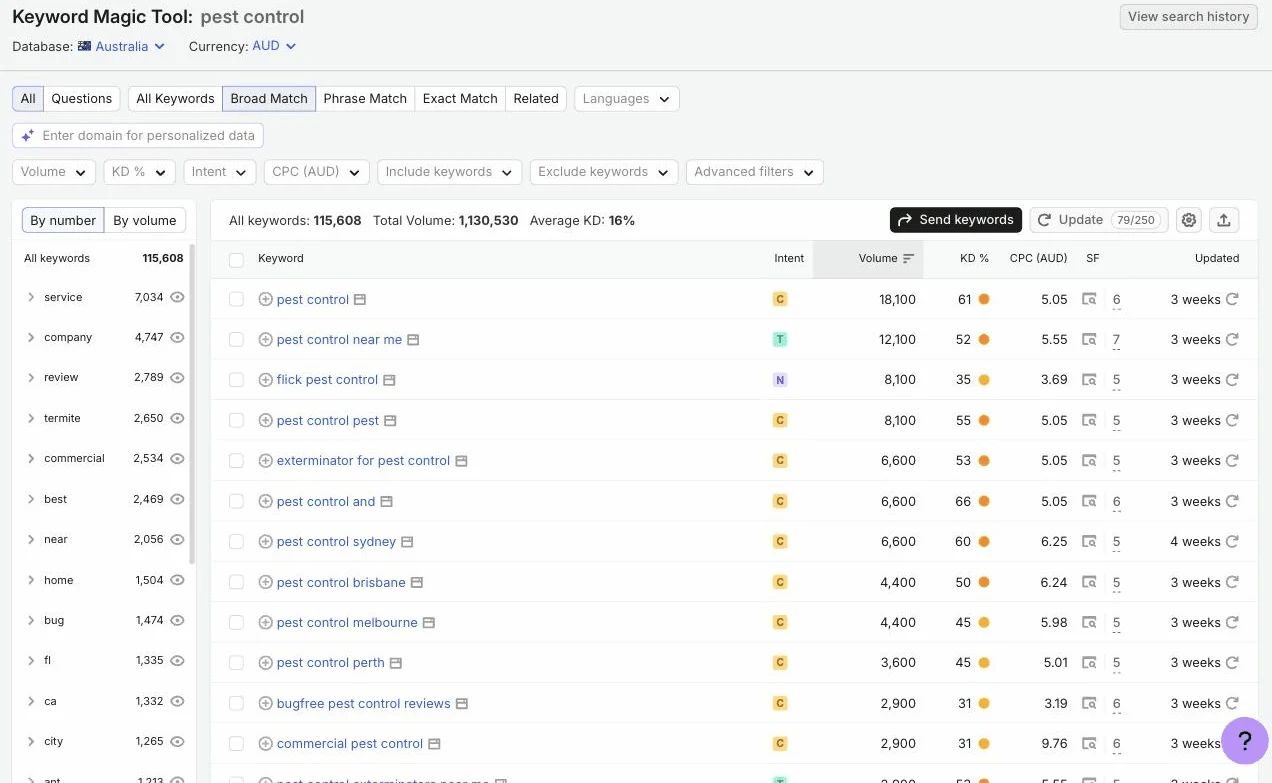Click the export upload icon
This screenshot has height=783, width=1272.
click(x=1224, y=220)
